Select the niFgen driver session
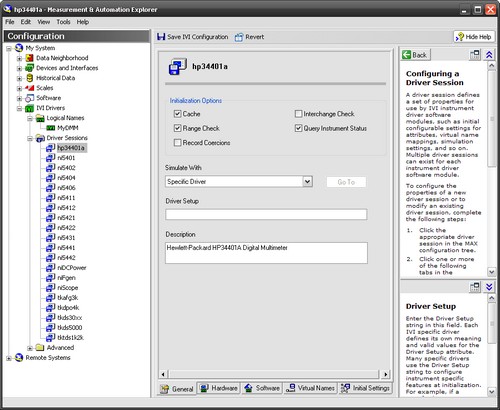Image resolution: width=500 pixels, height=410 pixels. (66, 278)
